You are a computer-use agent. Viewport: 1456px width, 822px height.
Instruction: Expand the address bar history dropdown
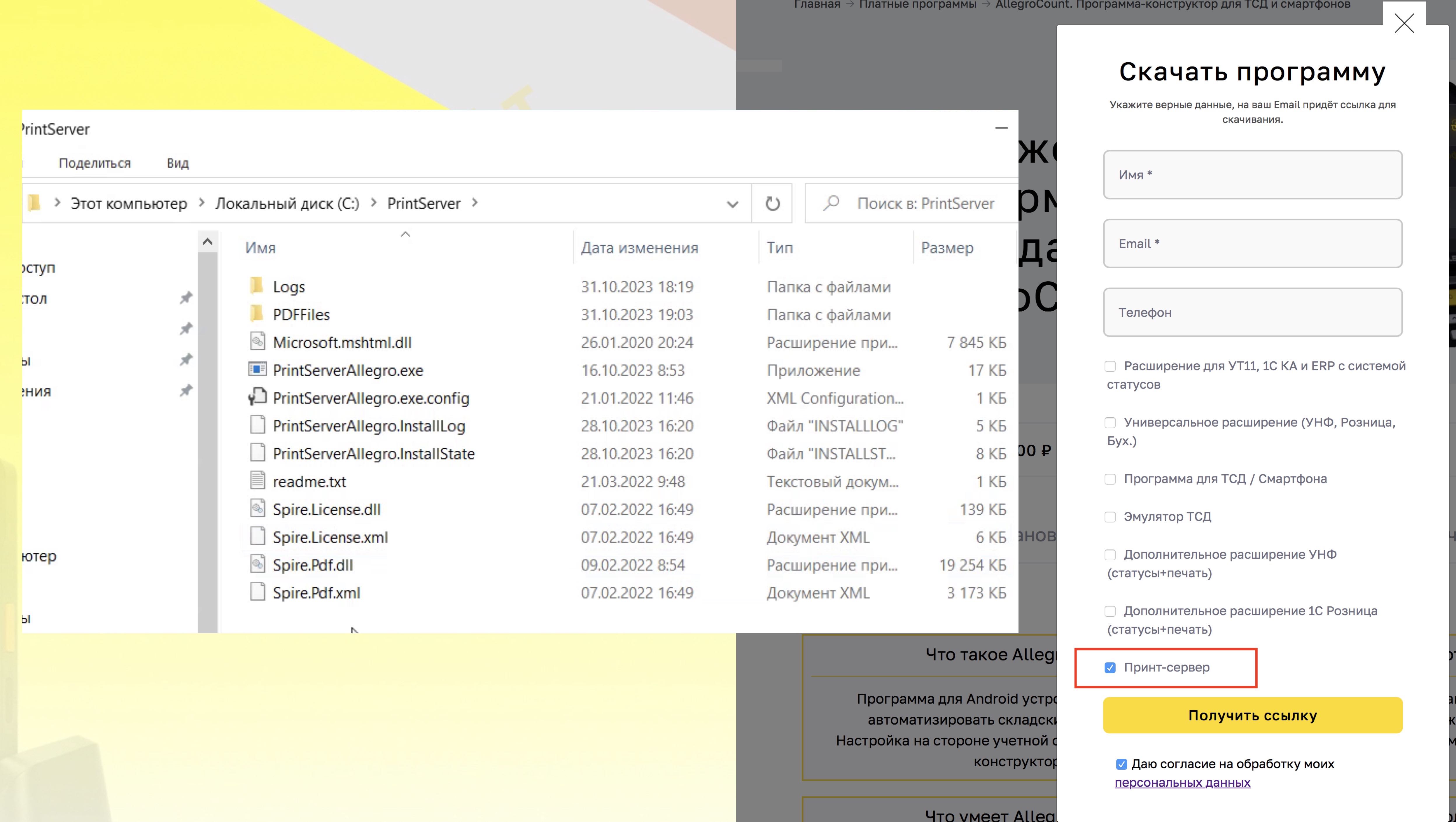click(732, 204)
